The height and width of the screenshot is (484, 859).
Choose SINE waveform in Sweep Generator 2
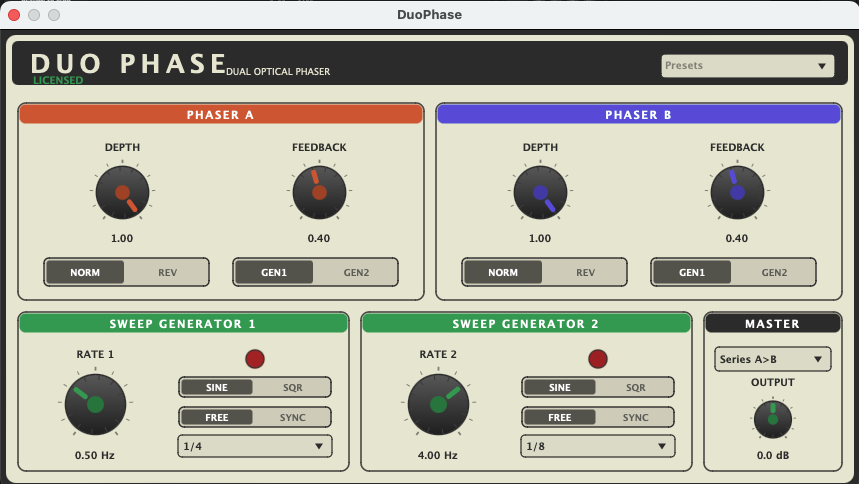coord(560,388)
